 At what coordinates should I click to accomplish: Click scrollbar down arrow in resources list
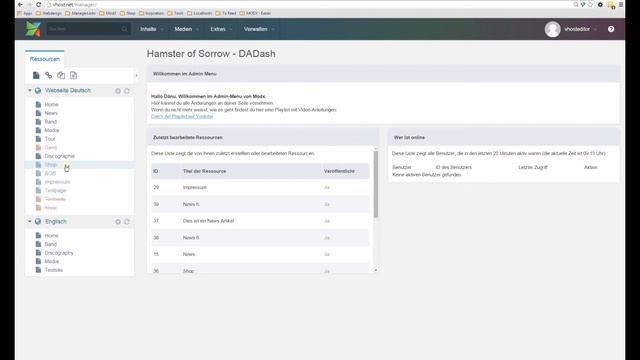376,270
